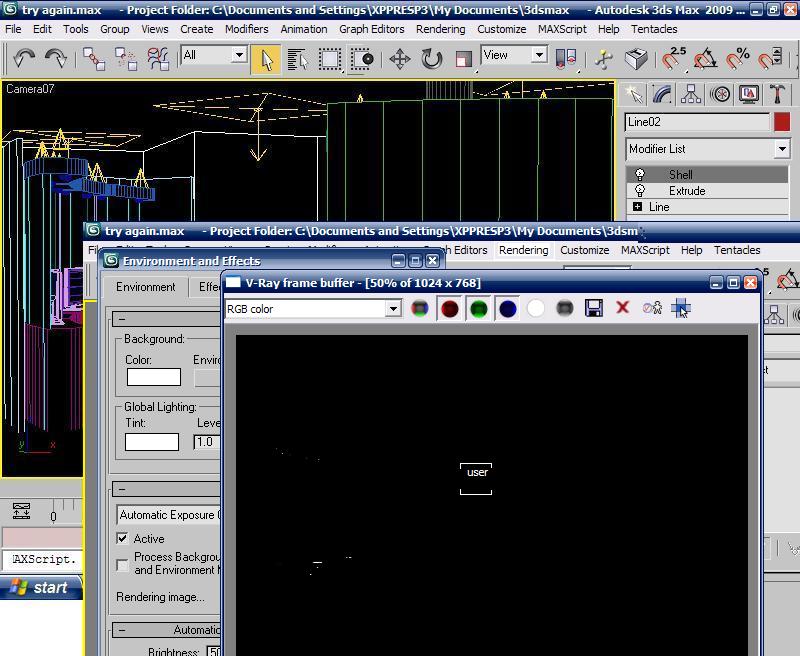Pick the Background Color swatch
800x656 pixels.
coord(154,377)
